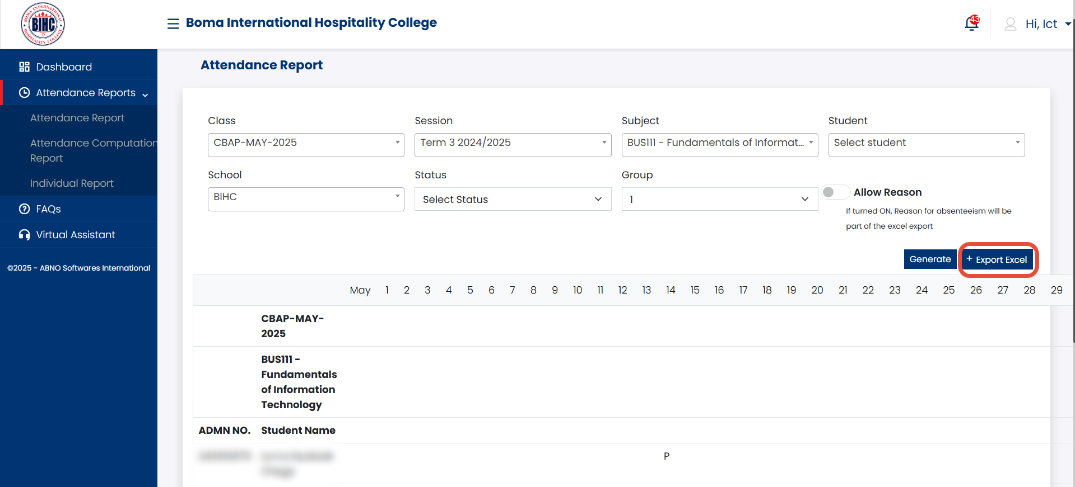Open the notifications bell

(971, 24)
